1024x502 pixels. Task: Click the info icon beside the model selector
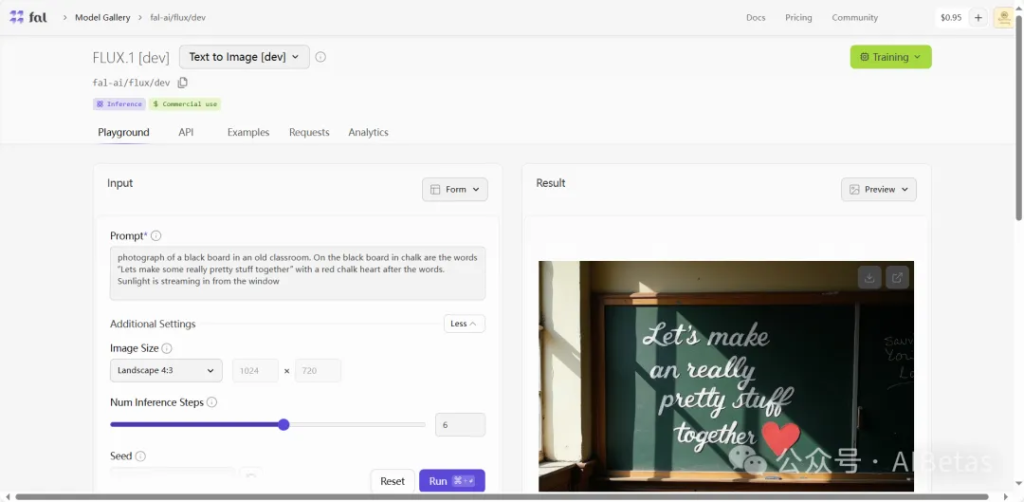pyautogui.click(x=320, y=57)
